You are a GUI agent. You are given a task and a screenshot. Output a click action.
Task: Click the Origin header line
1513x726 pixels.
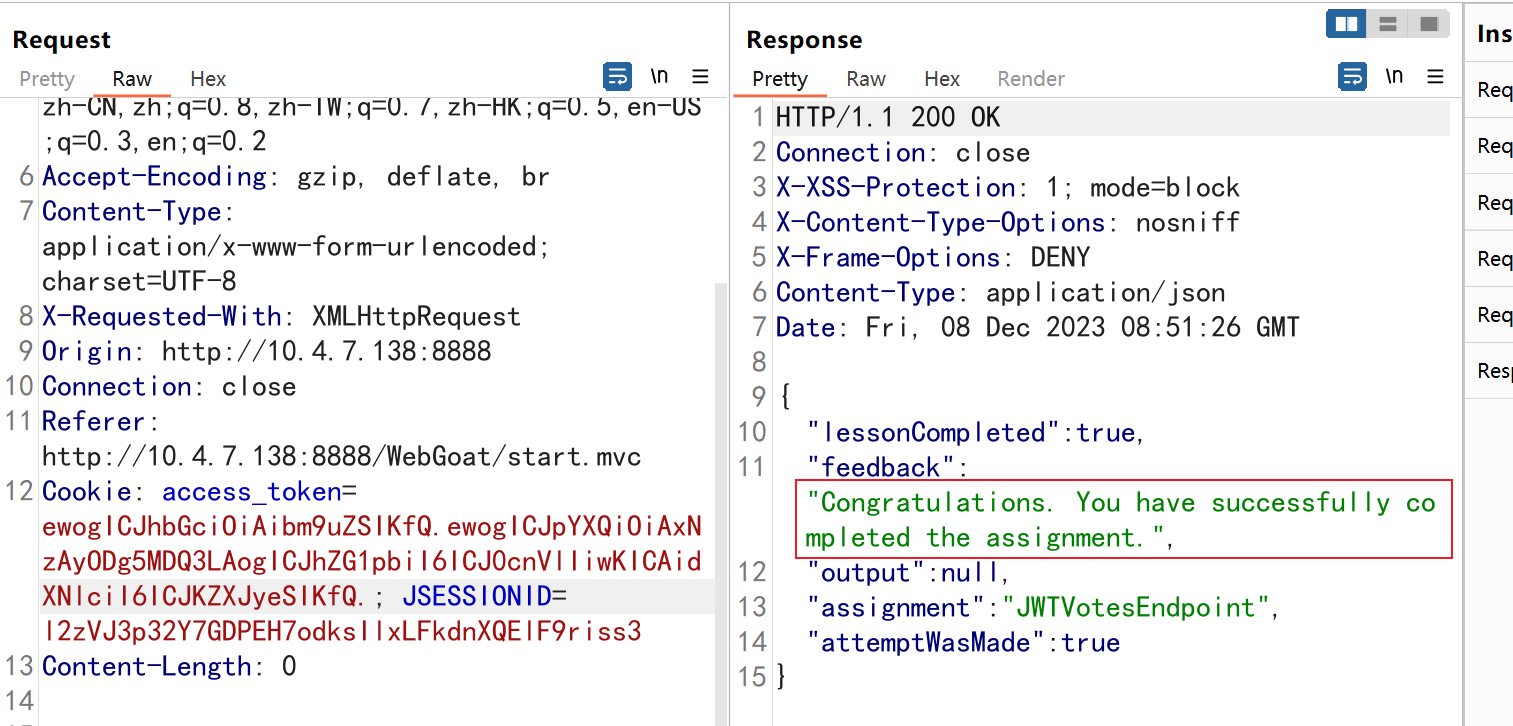pyautogui.click(x=267, y=352)
